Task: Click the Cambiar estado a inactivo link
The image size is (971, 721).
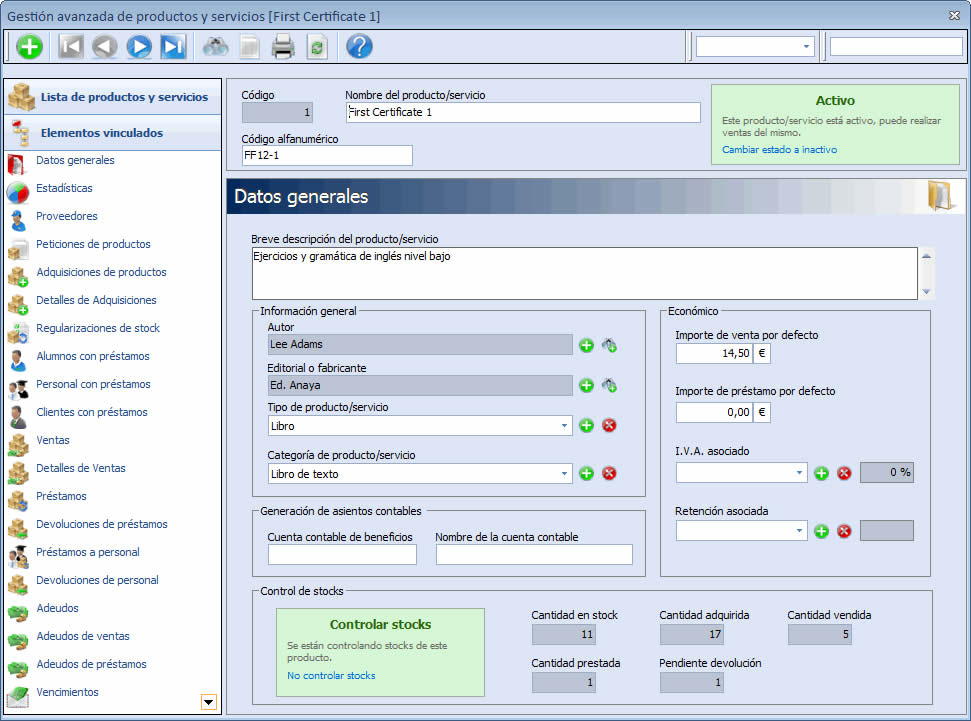Action: 779,150
